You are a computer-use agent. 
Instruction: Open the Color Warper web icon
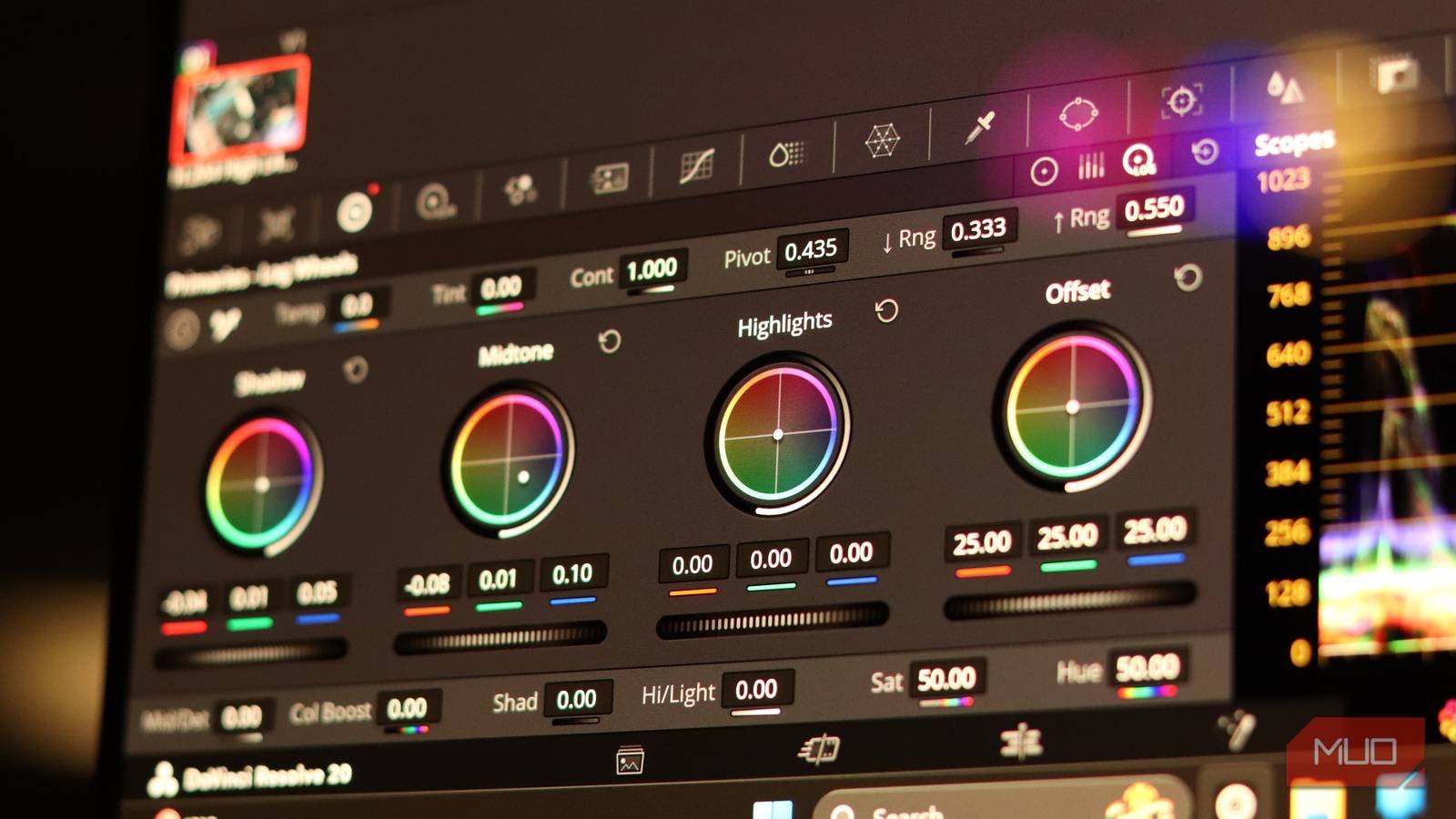881,141
